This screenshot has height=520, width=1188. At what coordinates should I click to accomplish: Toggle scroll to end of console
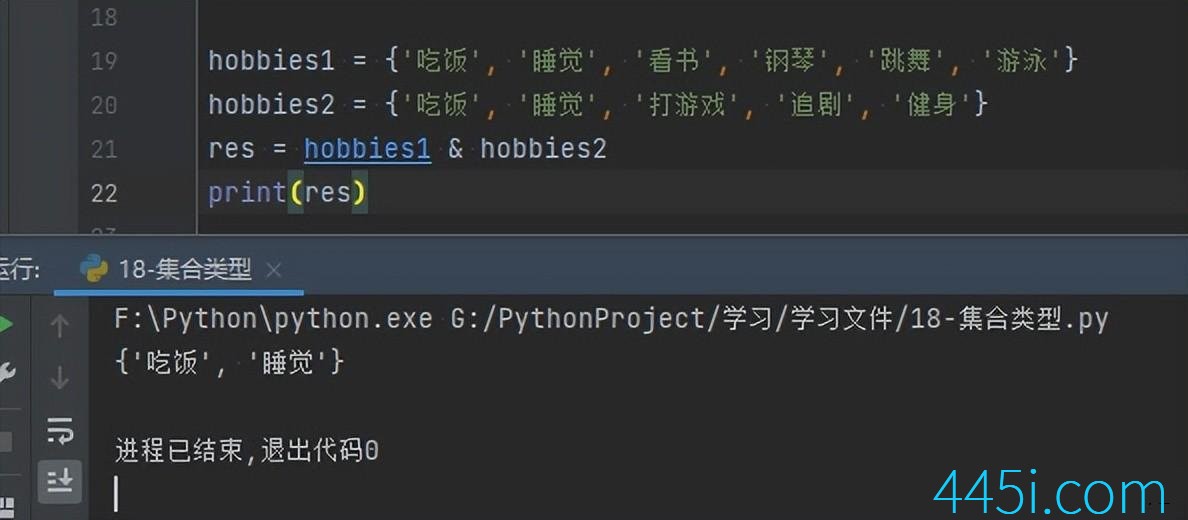coord(60,481)
